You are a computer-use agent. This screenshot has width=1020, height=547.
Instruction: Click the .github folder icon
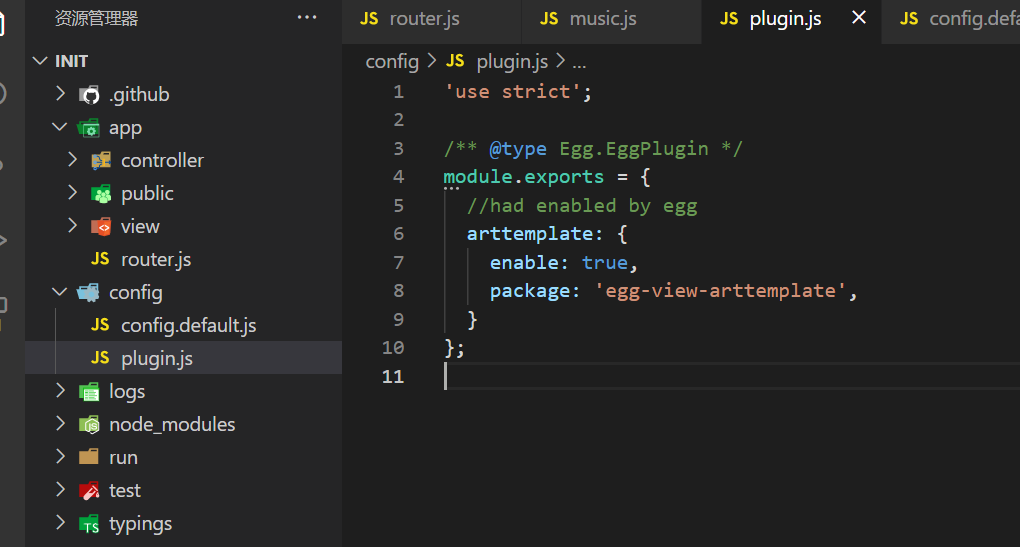point(90,95)
